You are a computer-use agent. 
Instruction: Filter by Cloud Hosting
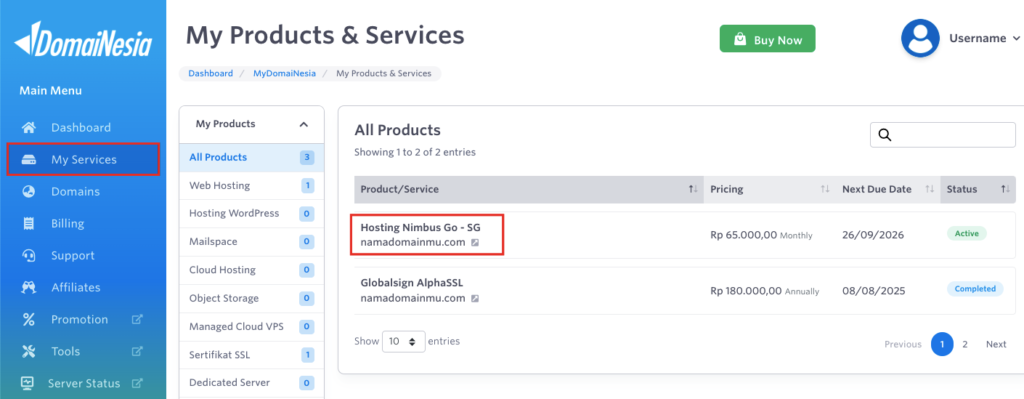[x=251, y=270]
